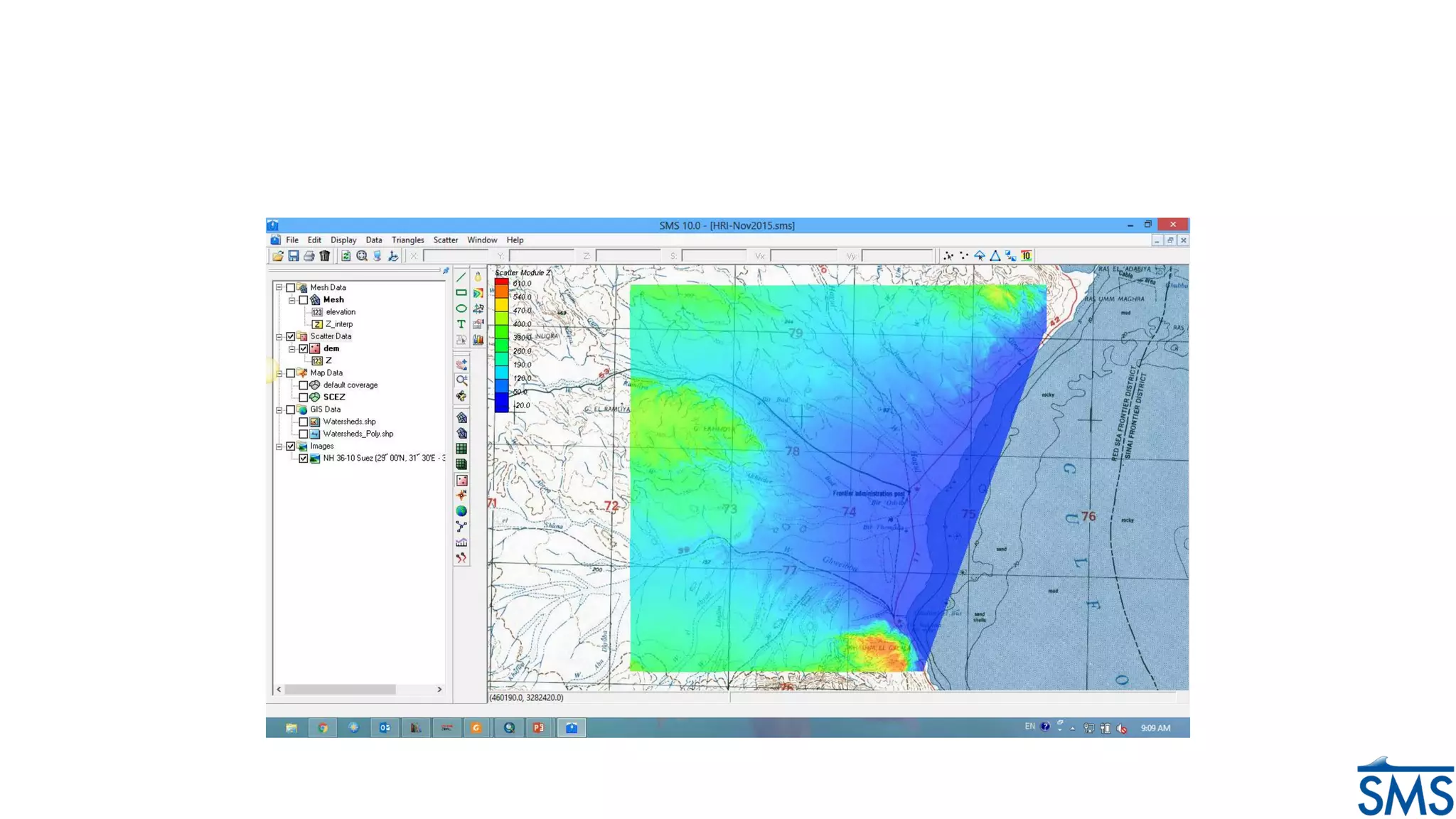Select the Create Text tool
This screenshot has width=1456, height=819.
point(461,324)
